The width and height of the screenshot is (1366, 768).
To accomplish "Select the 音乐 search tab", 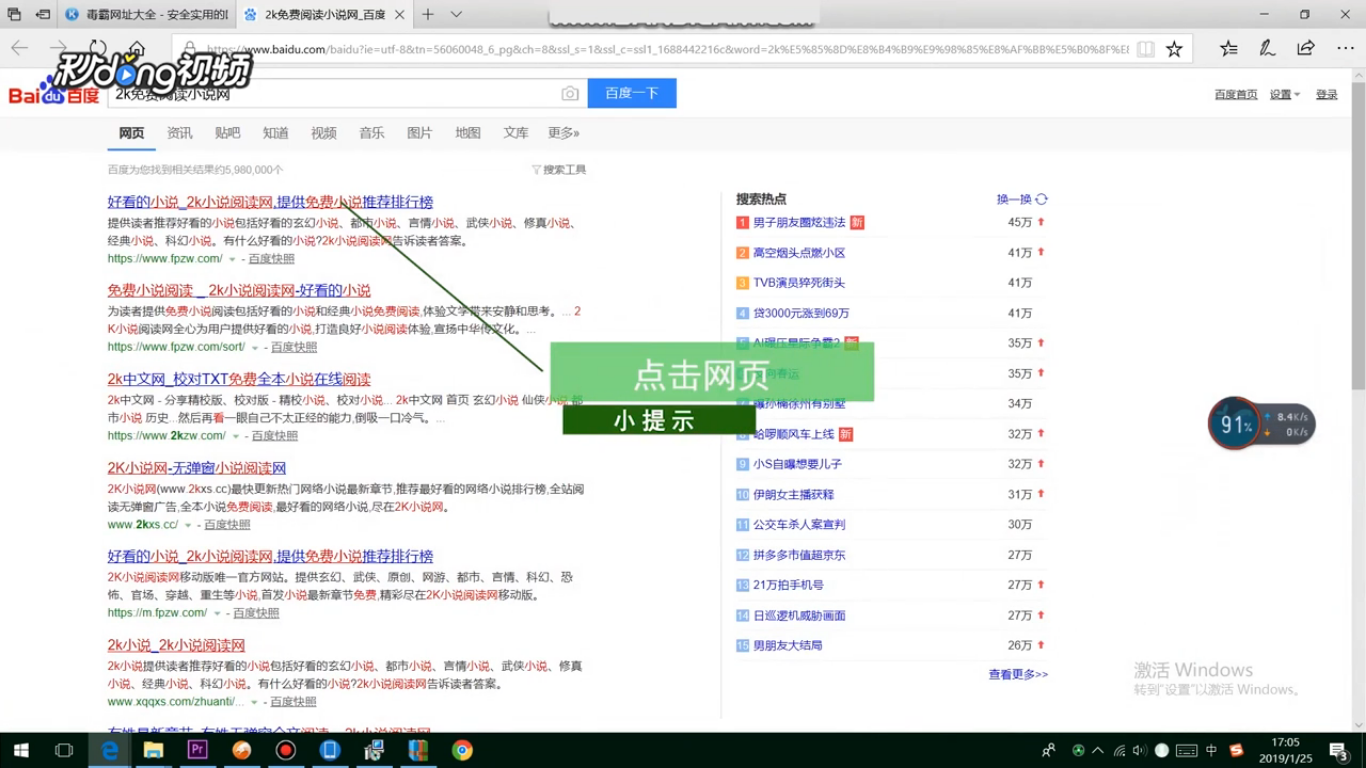I will (x=372, y=133).
